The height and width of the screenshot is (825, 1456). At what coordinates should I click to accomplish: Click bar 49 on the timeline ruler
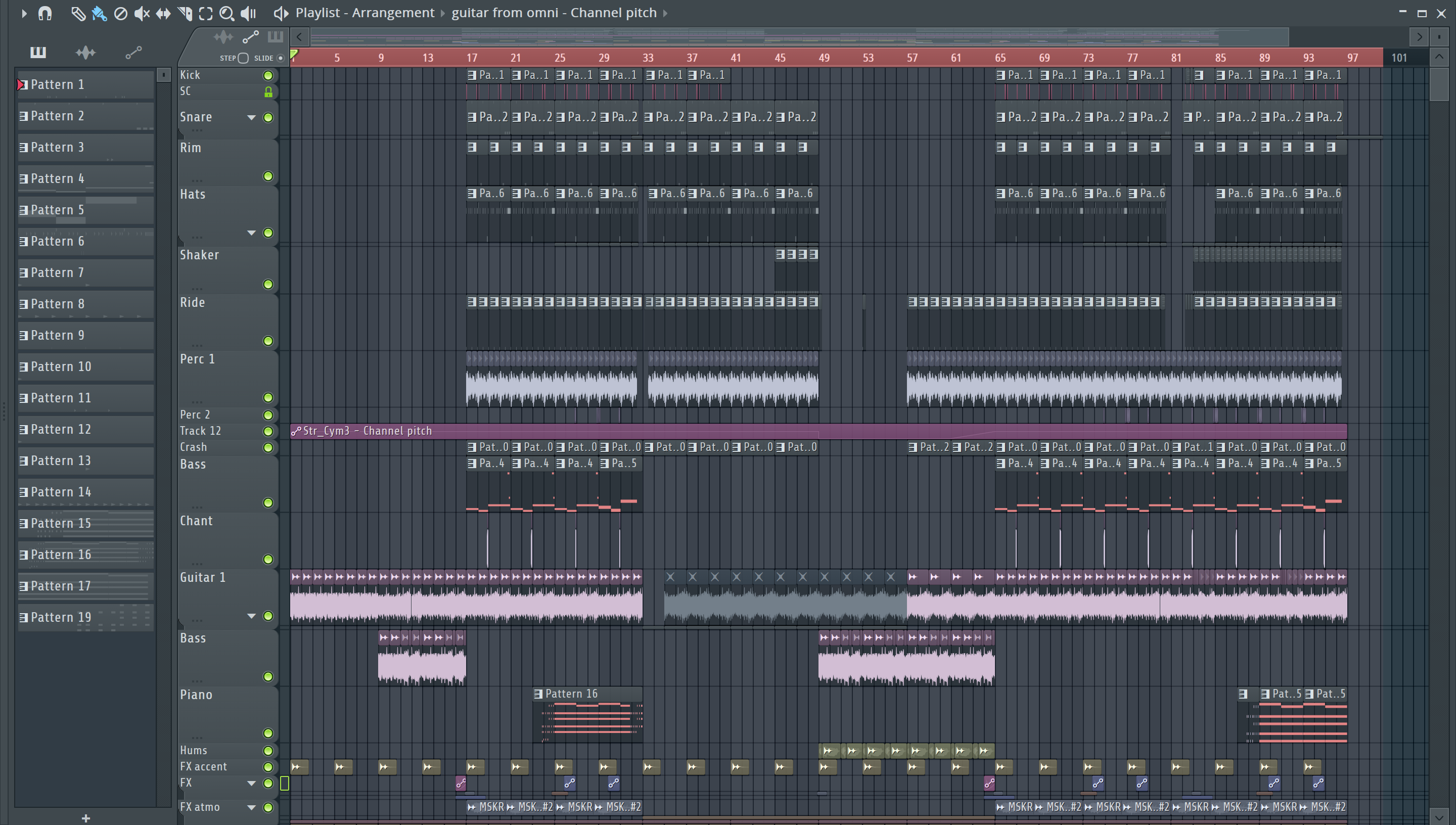pos(824,58)
